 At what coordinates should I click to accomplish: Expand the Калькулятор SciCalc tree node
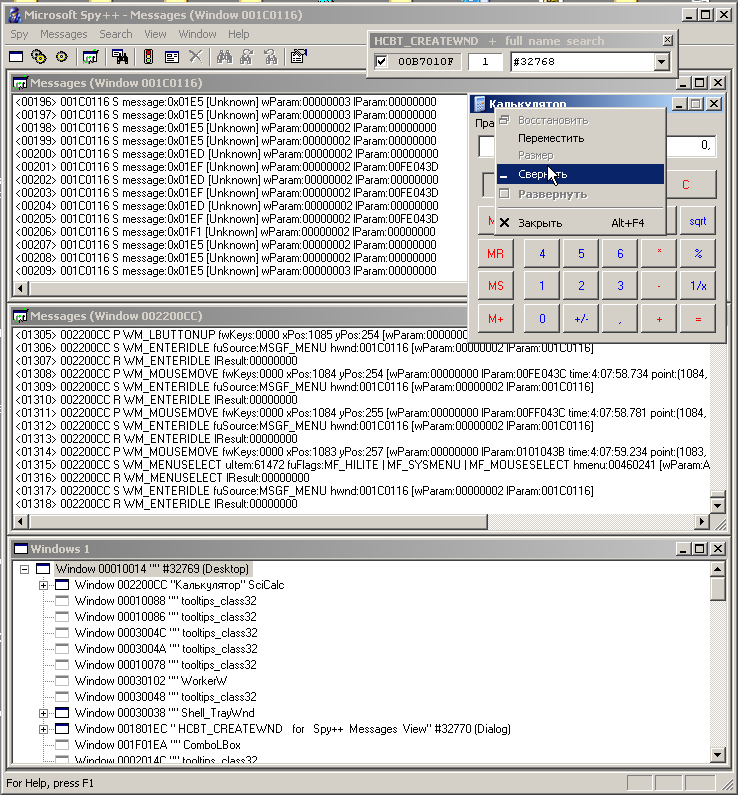coord(44,585)
